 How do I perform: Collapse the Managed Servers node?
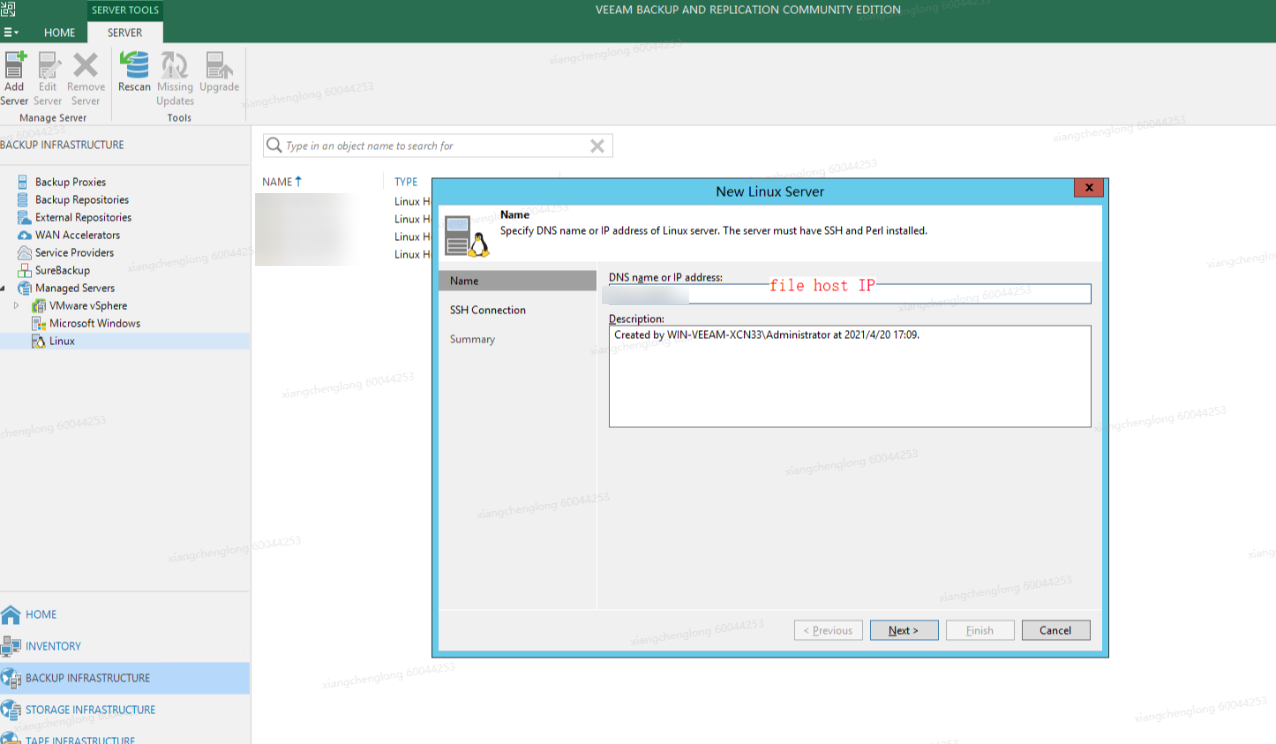pyautogui.click(x=3, y=288)
